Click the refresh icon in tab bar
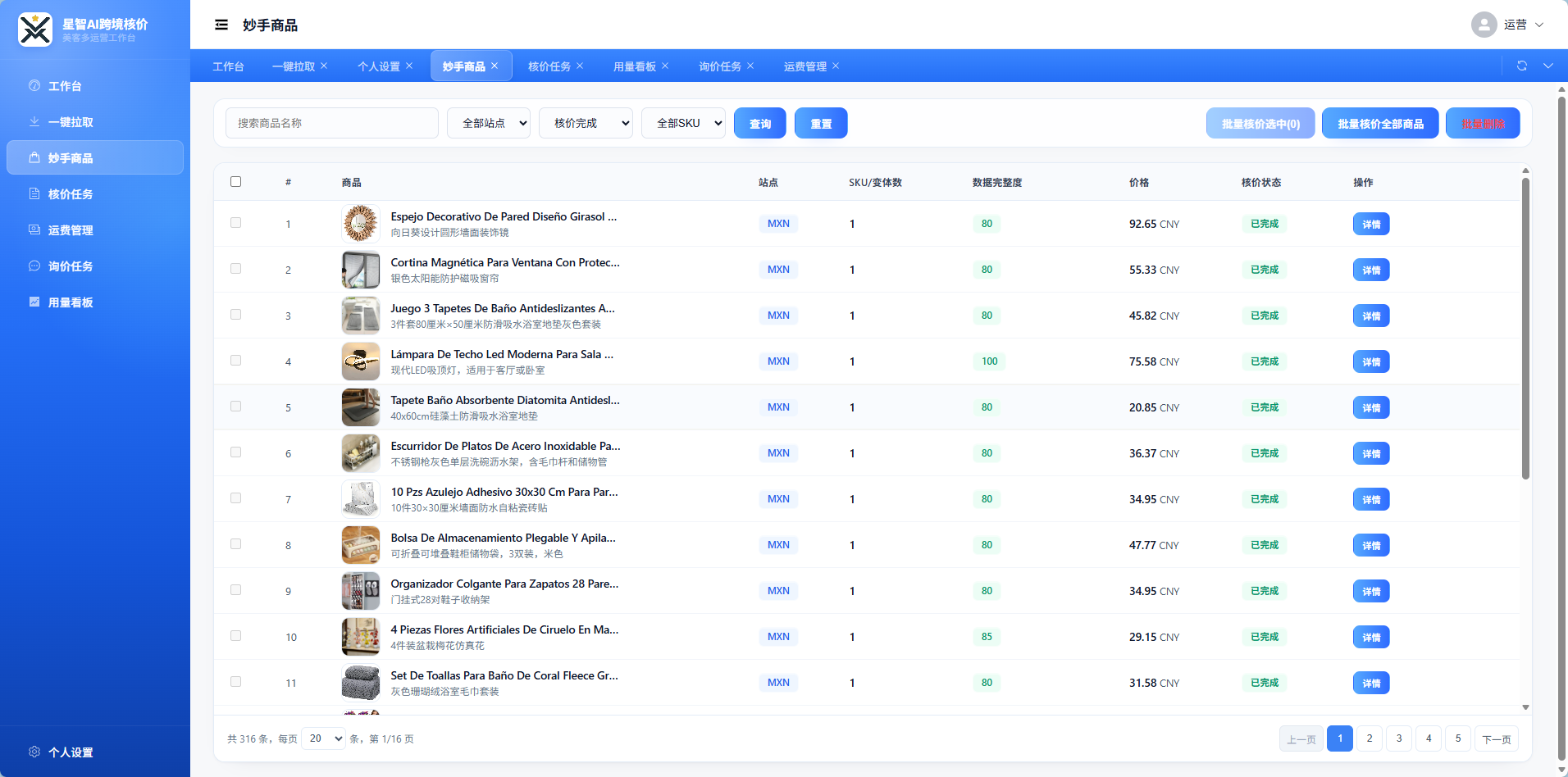 click(x=1522, y=66)
